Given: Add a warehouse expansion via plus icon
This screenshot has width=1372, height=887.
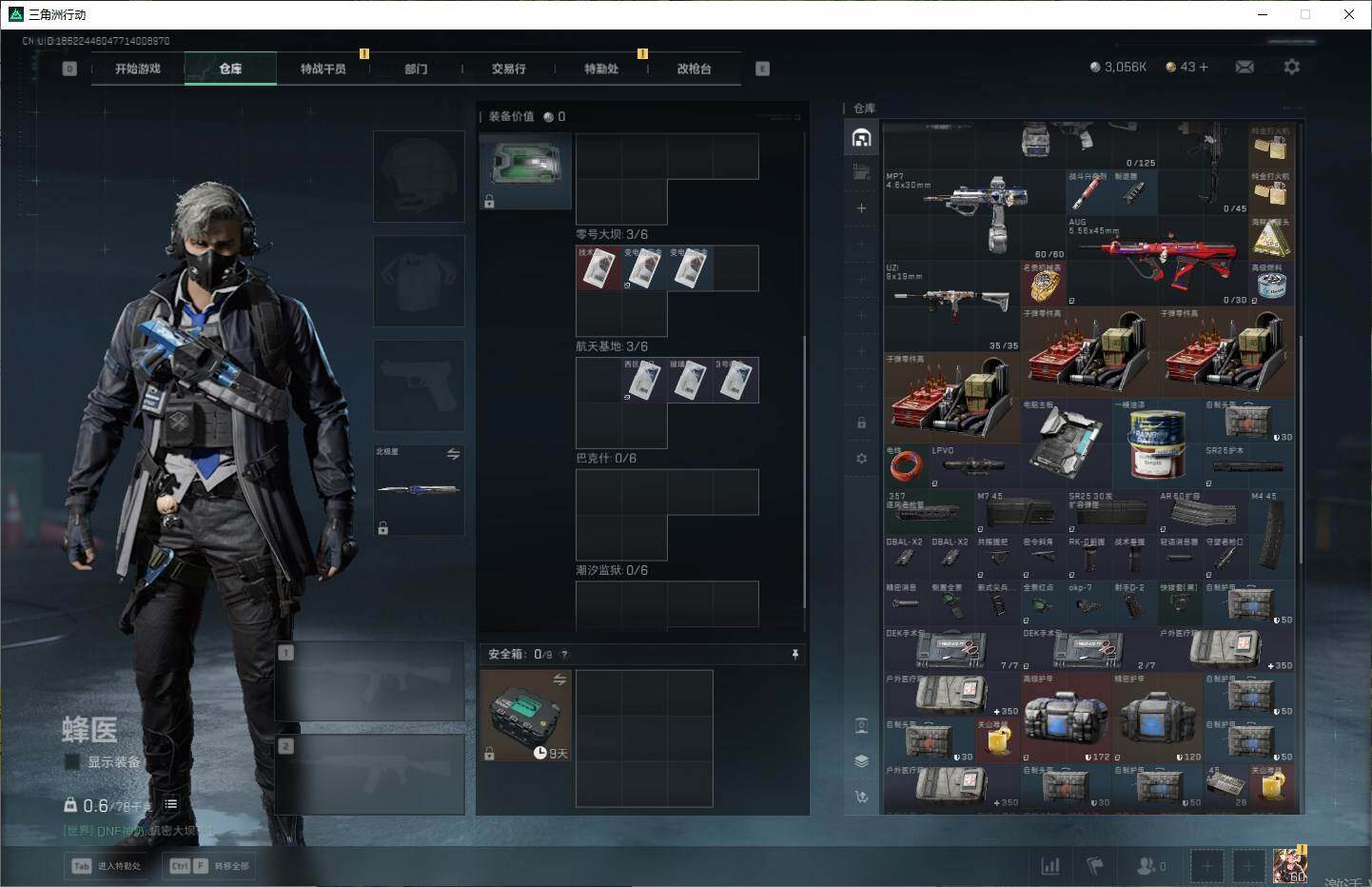Looking at the screenshot, I should 861,208.
